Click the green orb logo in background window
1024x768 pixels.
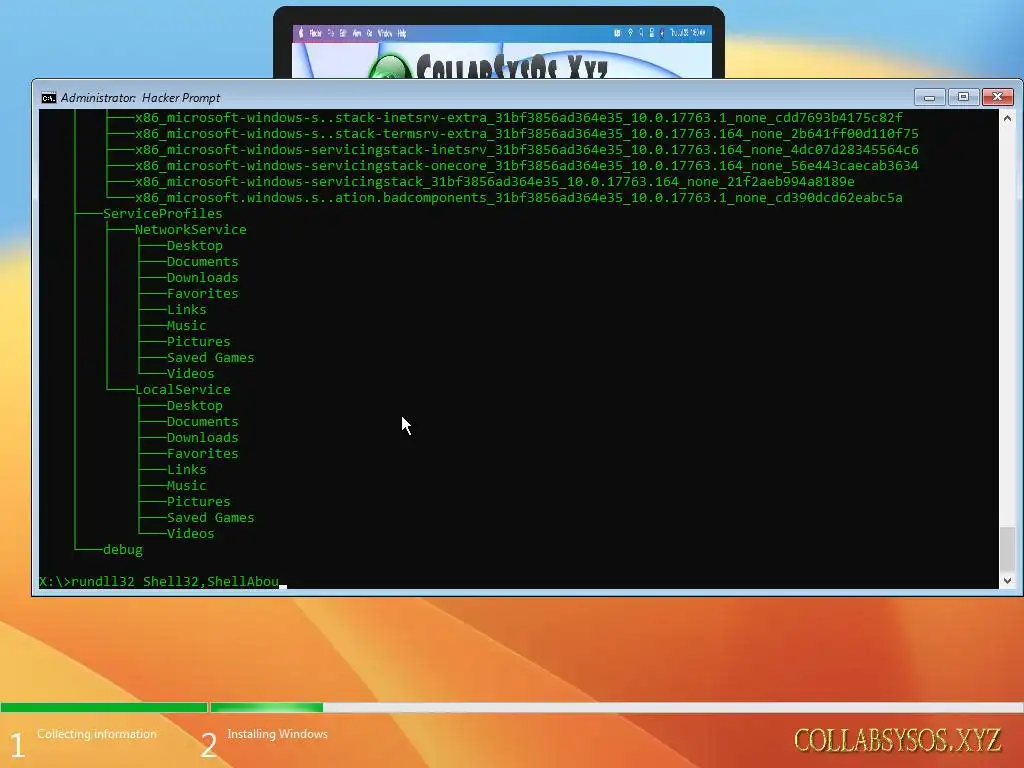click(390, 67)
